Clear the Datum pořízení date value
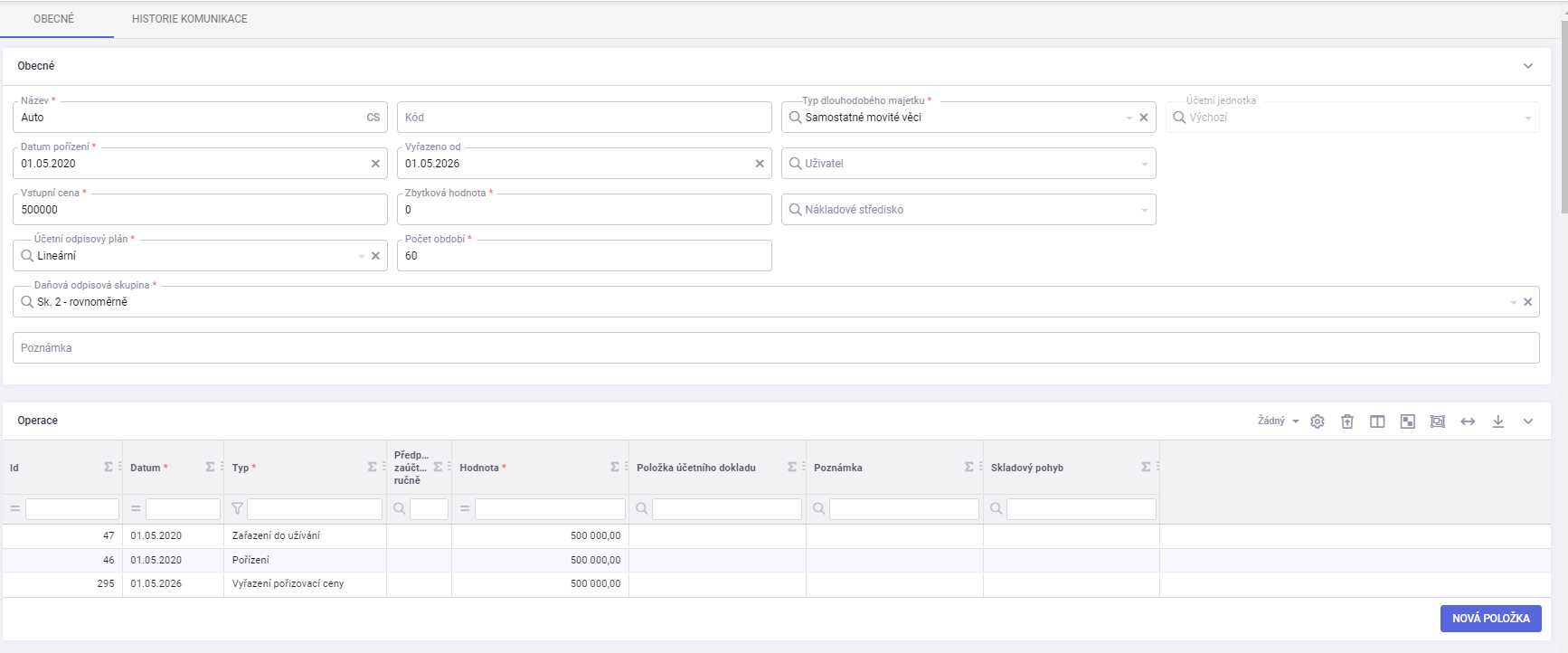 tap(375, 164)
